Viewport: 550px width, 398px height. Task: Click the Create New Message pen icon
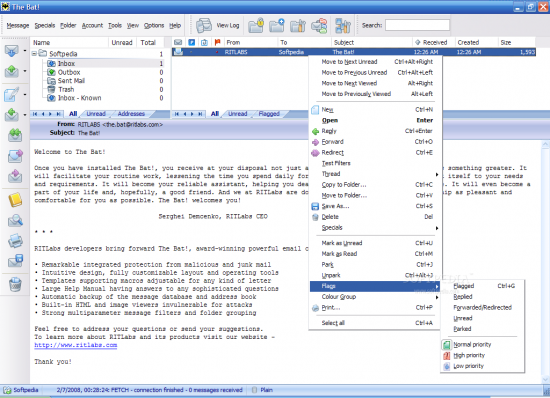point(12,94)
